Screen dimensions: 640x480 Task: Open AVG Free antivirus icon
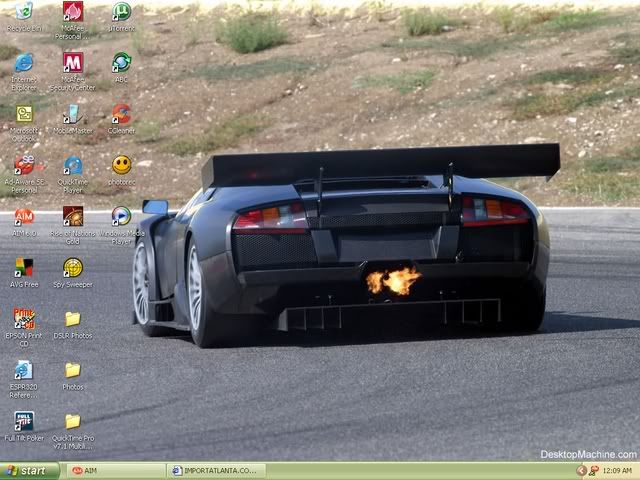click(x=24, y=267)
